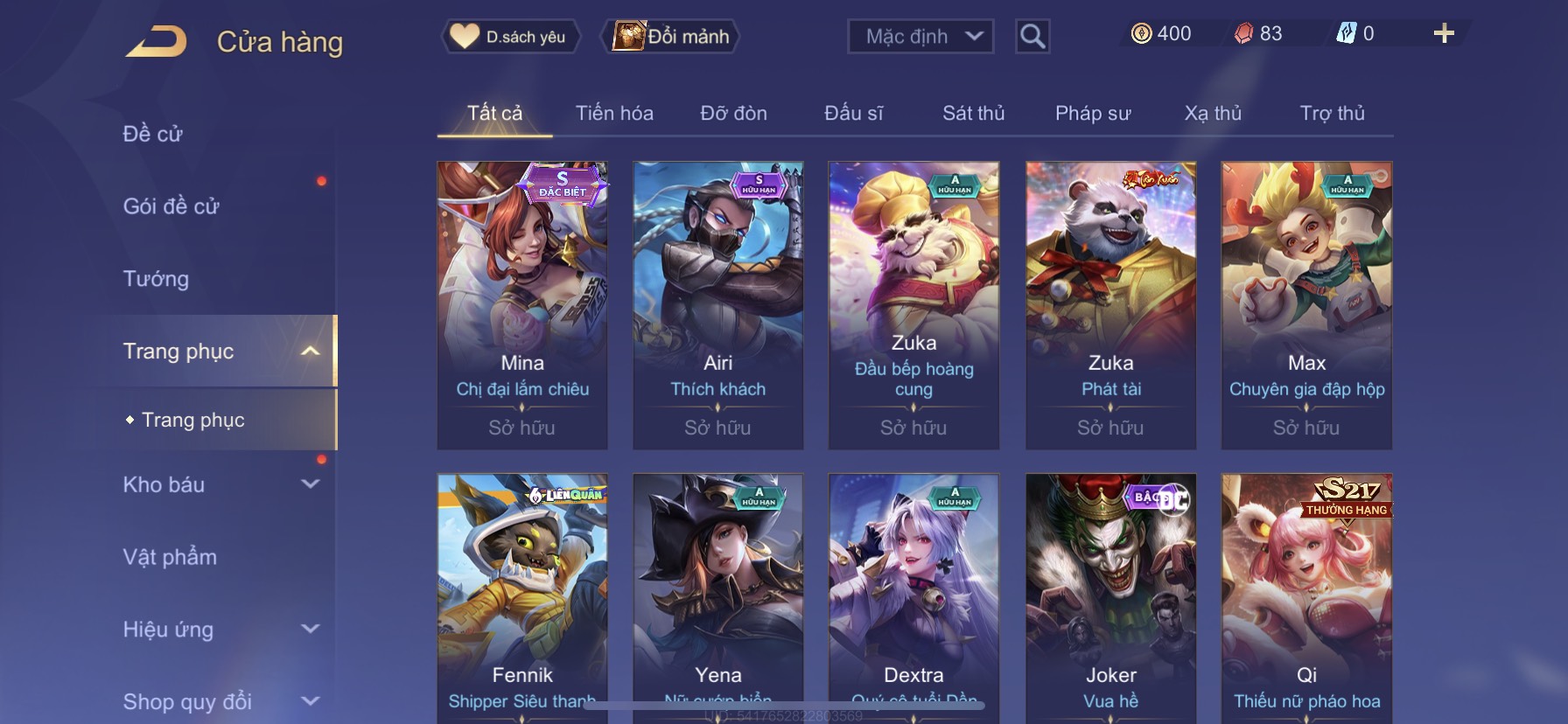Tap the red ruby currency icon
The width and height of the screenshot is (1568, 724).
point(1243,33)
